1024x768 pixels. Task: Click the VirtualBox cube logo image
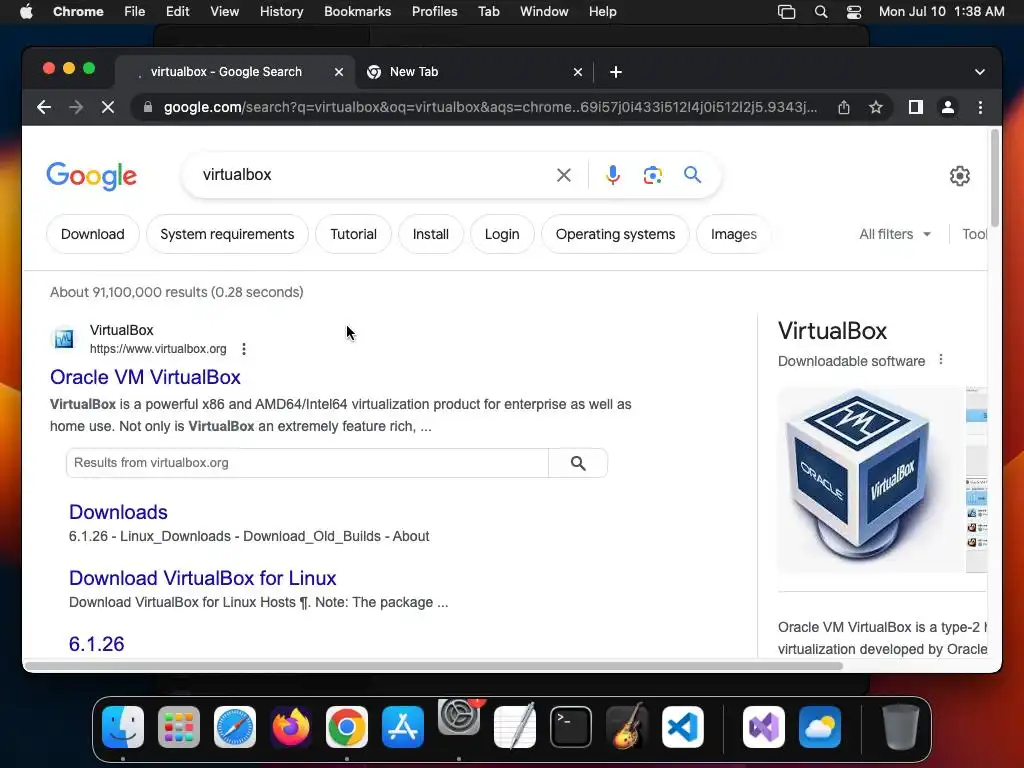(869, 479)
